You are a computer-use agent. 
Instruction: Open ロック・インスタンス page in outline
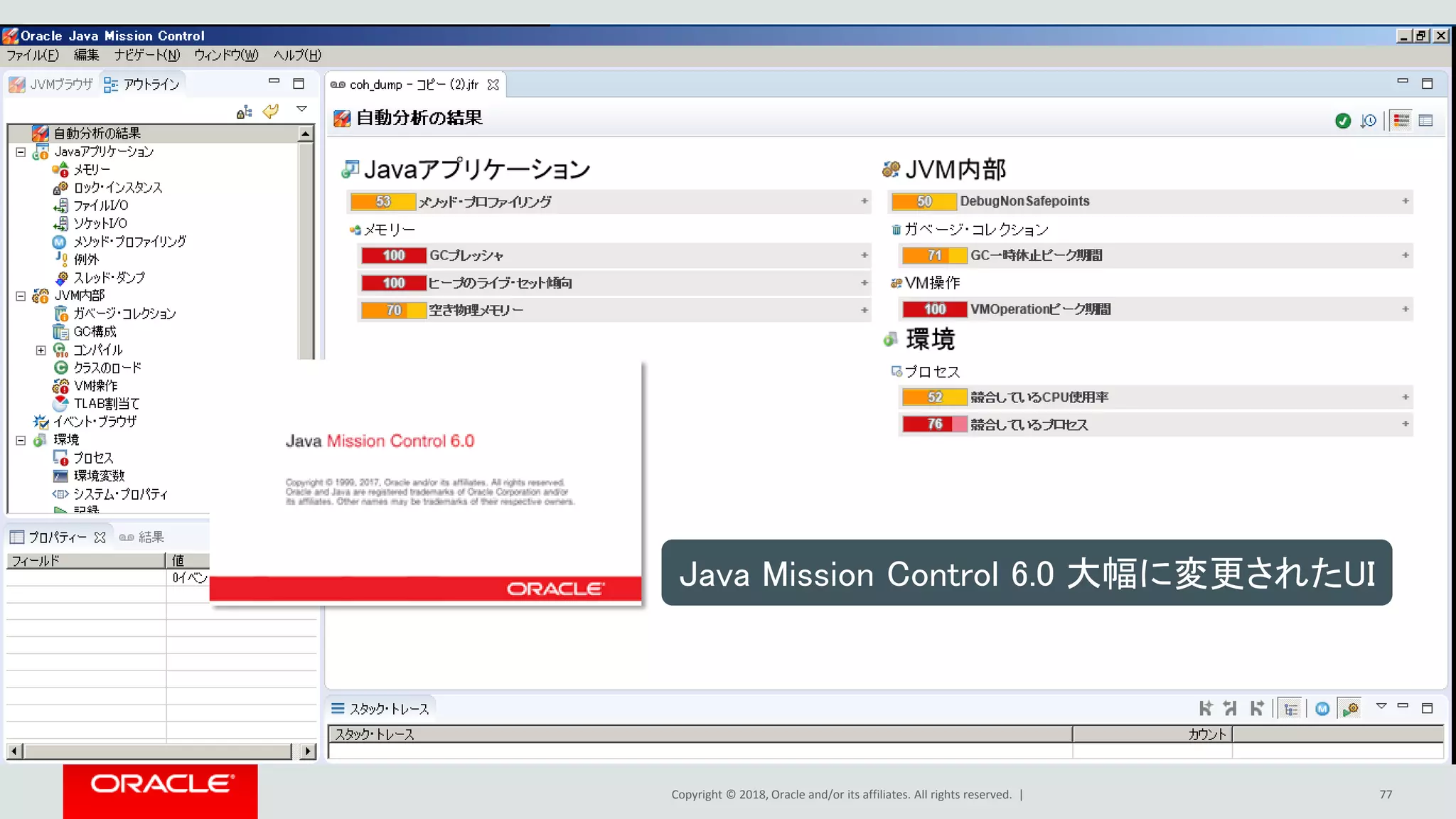[x=117, y=188]
